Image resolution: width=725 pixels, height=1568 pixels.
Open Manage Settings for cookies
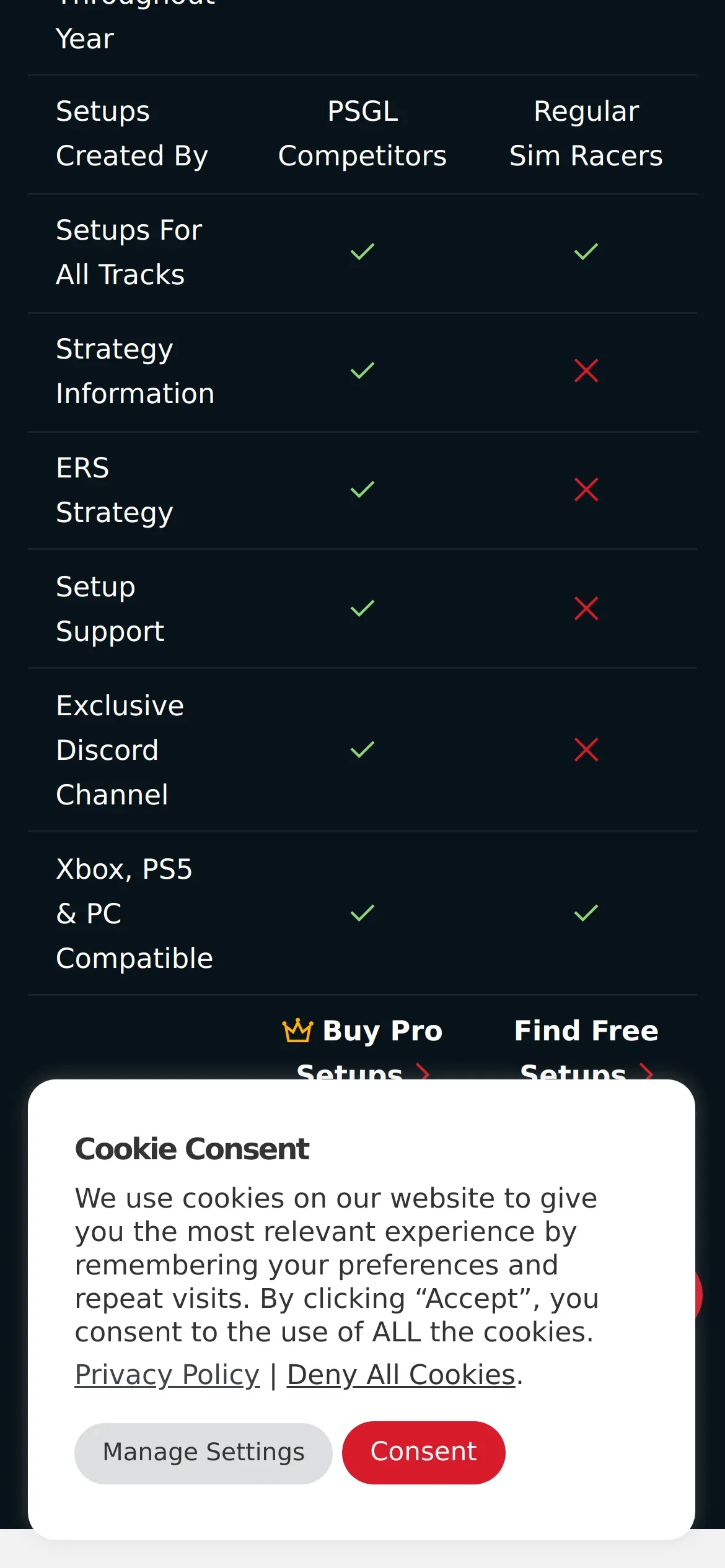203,1453
